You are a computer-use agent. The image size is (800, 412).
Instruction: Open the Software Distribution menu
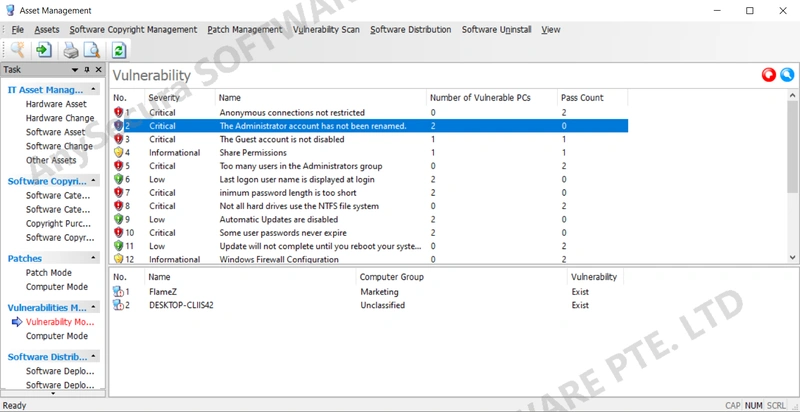pos(411,30)
